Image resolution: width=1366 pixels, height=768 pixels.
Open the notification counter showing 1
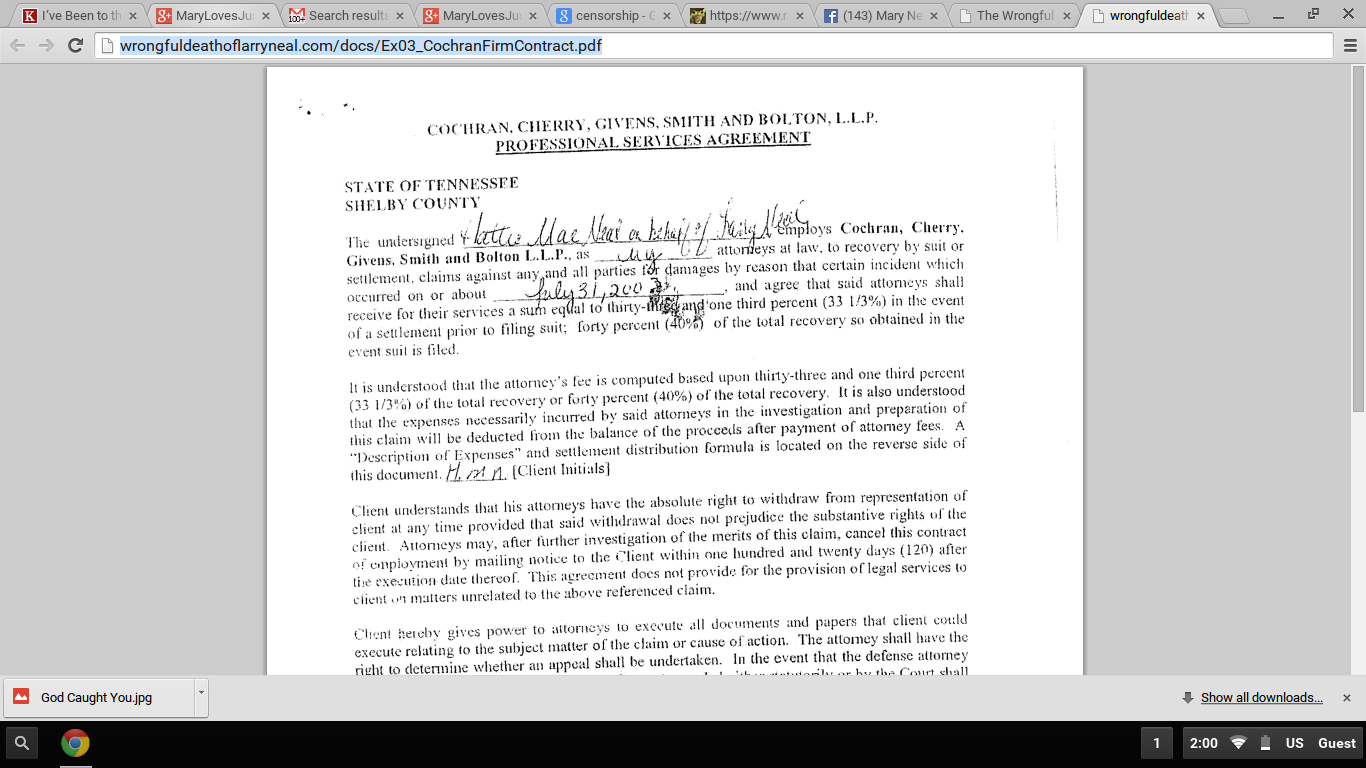click(x=1157, y=743)
